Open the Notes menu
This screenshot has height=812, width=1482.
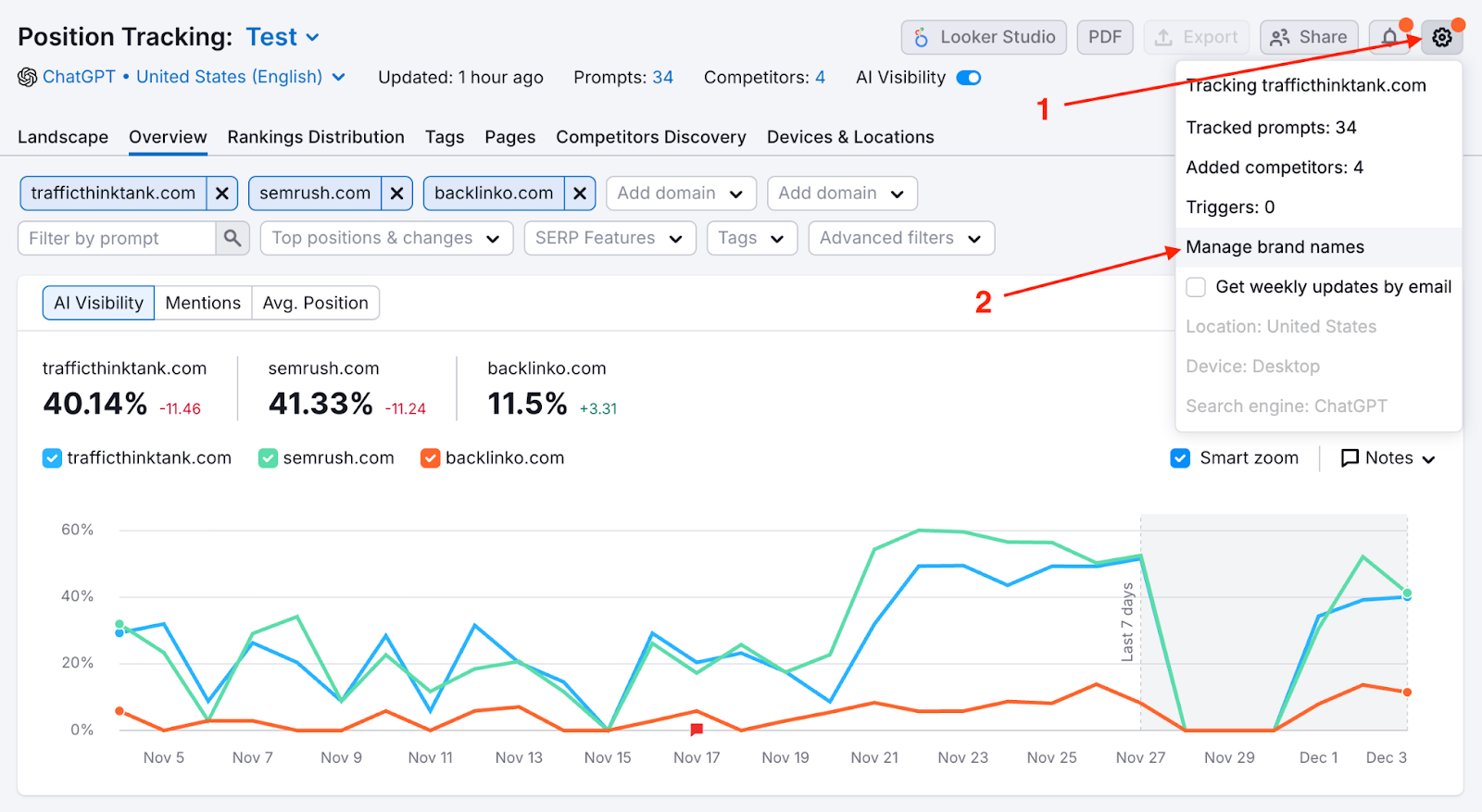pyautogui.click(x=1388, y=458)
